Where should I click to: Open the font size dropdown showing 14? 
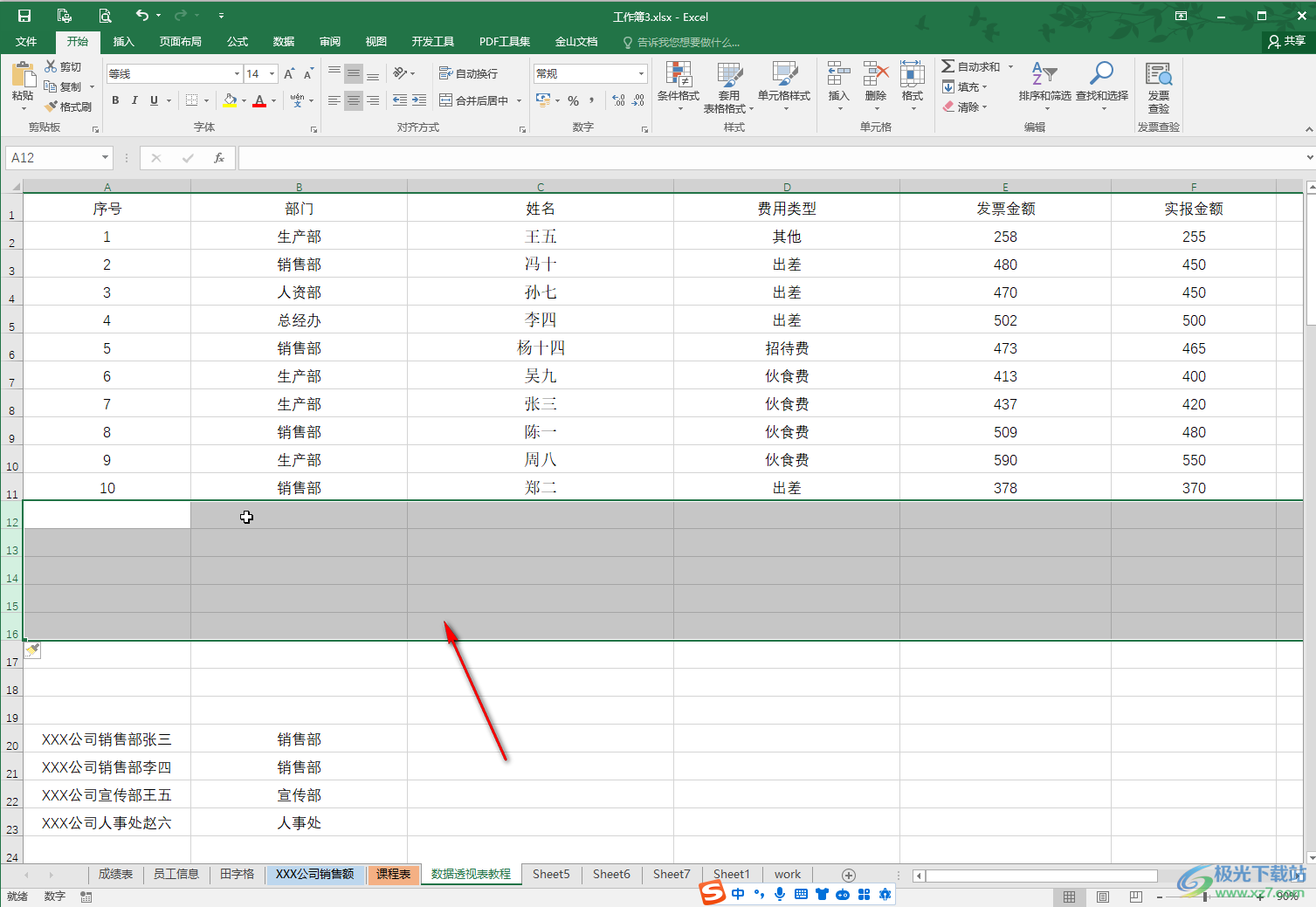(x=272, y=74)
